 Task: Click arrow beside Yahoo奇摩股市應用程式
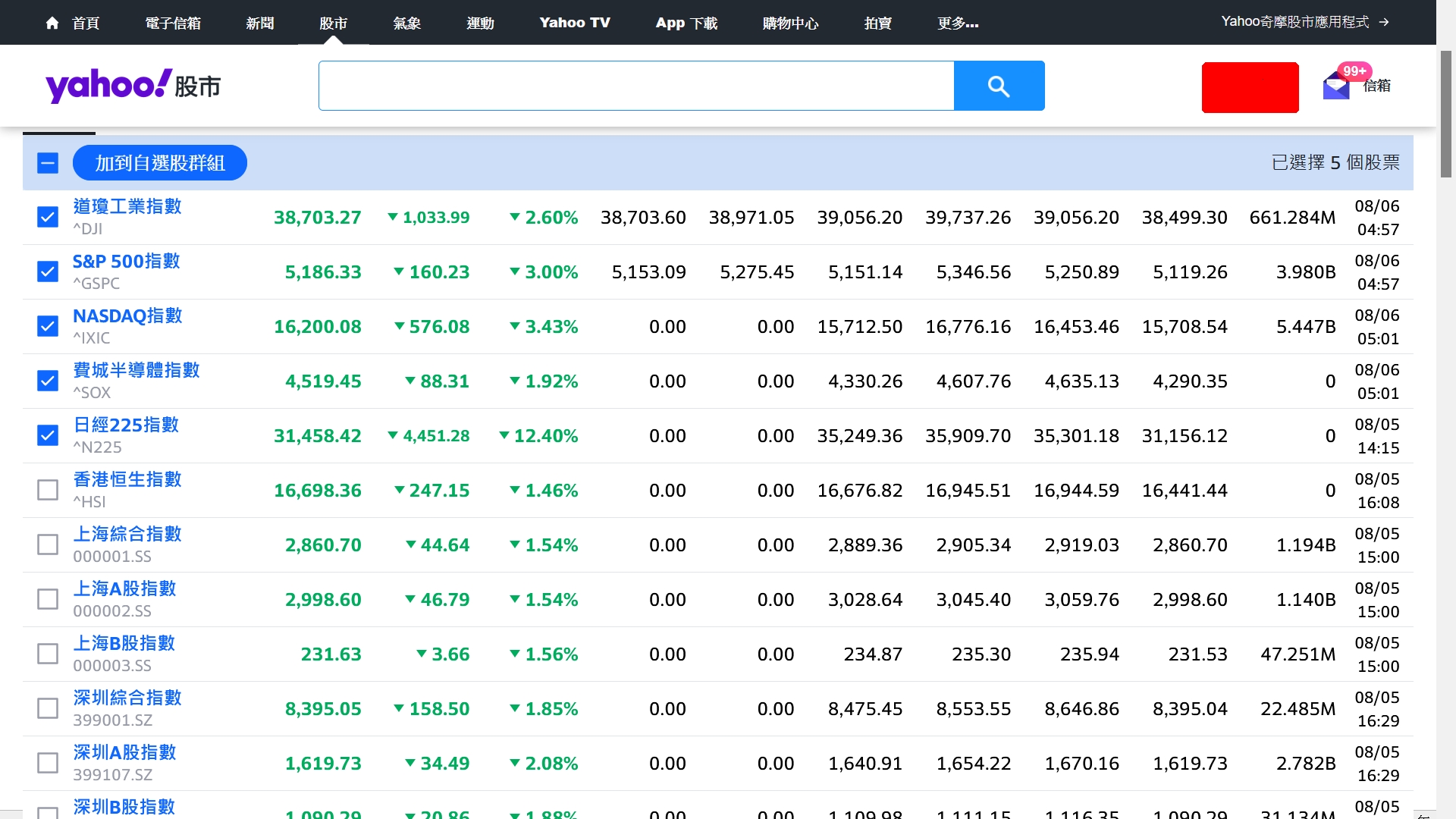(1384, 22)
